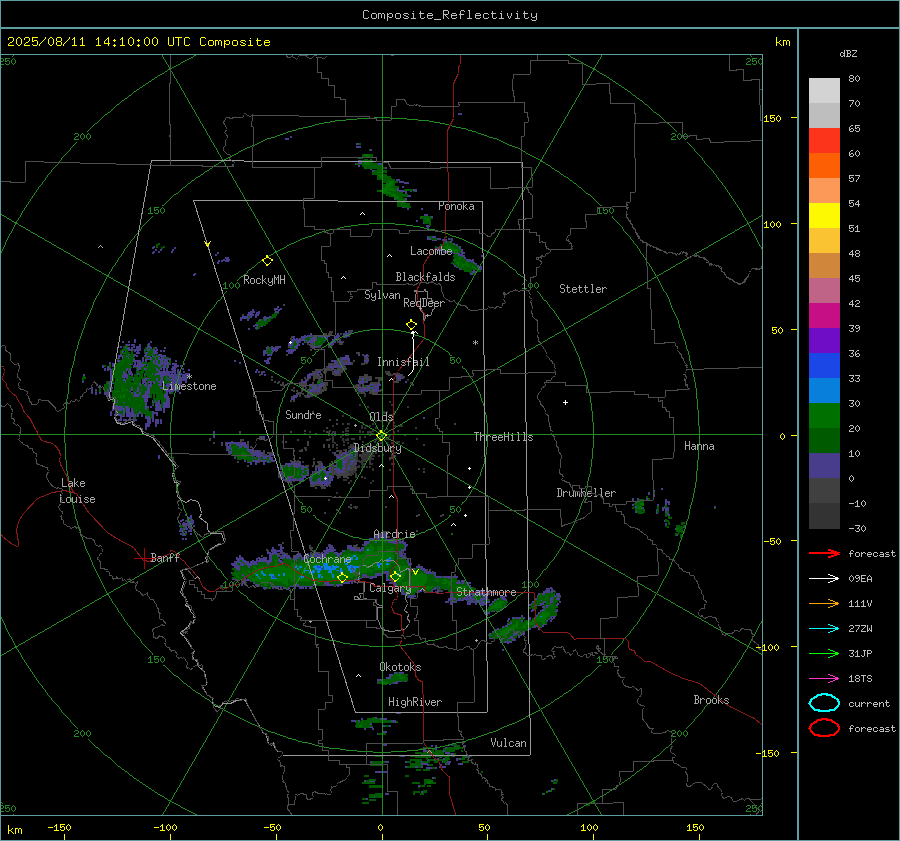Click radar-center yellow diamond at Olds
The image size is (900, 841).
click(381, 436)
